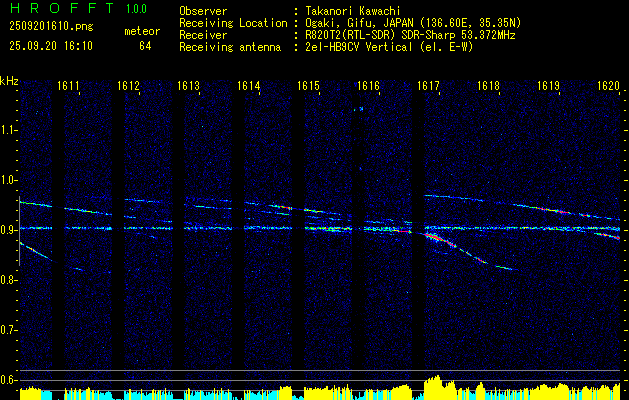Click location text Ogaki, Gifu, JAPAN

point(359,23)
